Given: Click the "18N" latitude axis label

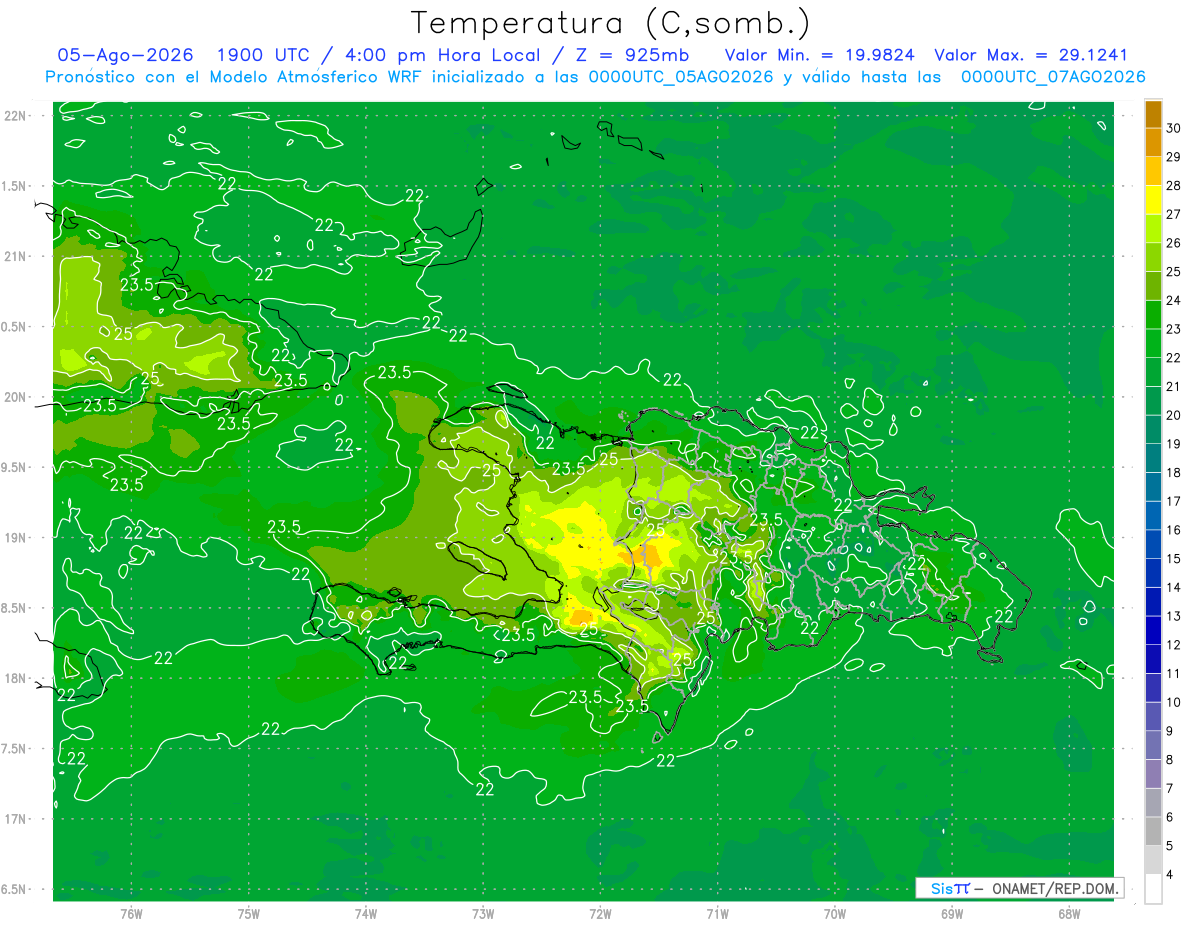Looking at the screenshot, I should (x=16, y=678).
